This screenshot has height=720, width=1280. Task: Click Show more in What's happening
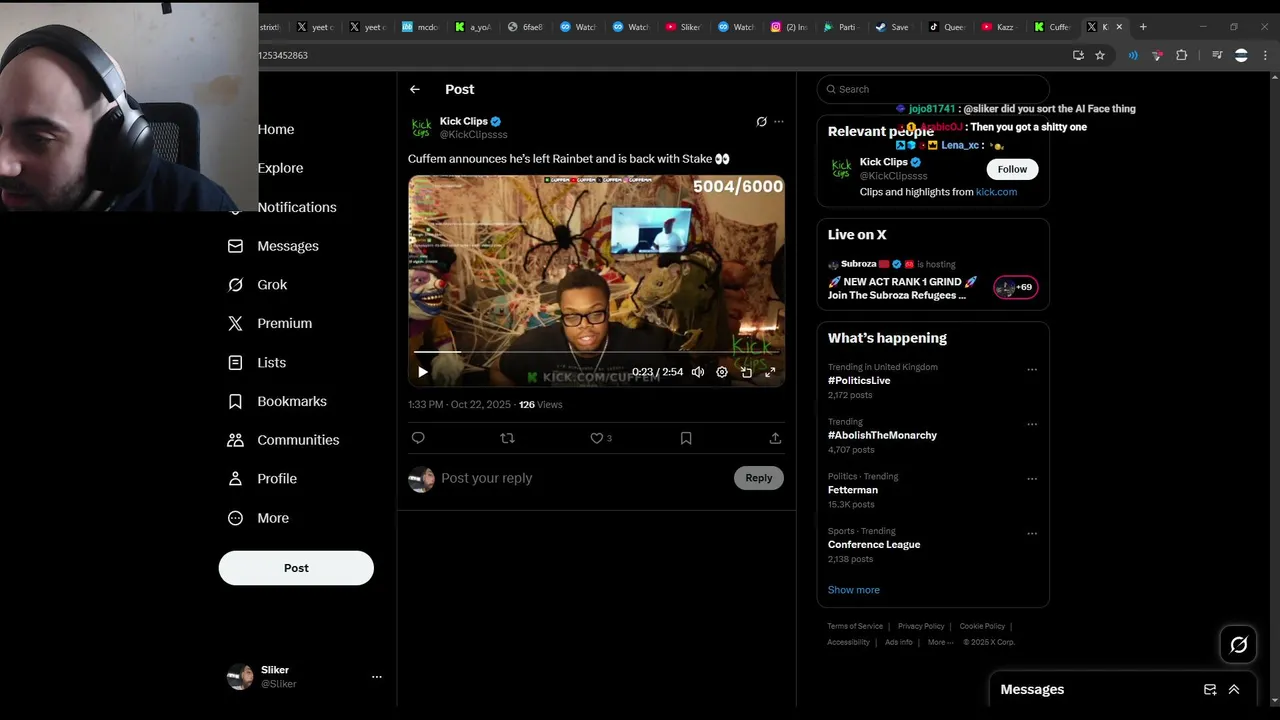[x=854, y=590]
